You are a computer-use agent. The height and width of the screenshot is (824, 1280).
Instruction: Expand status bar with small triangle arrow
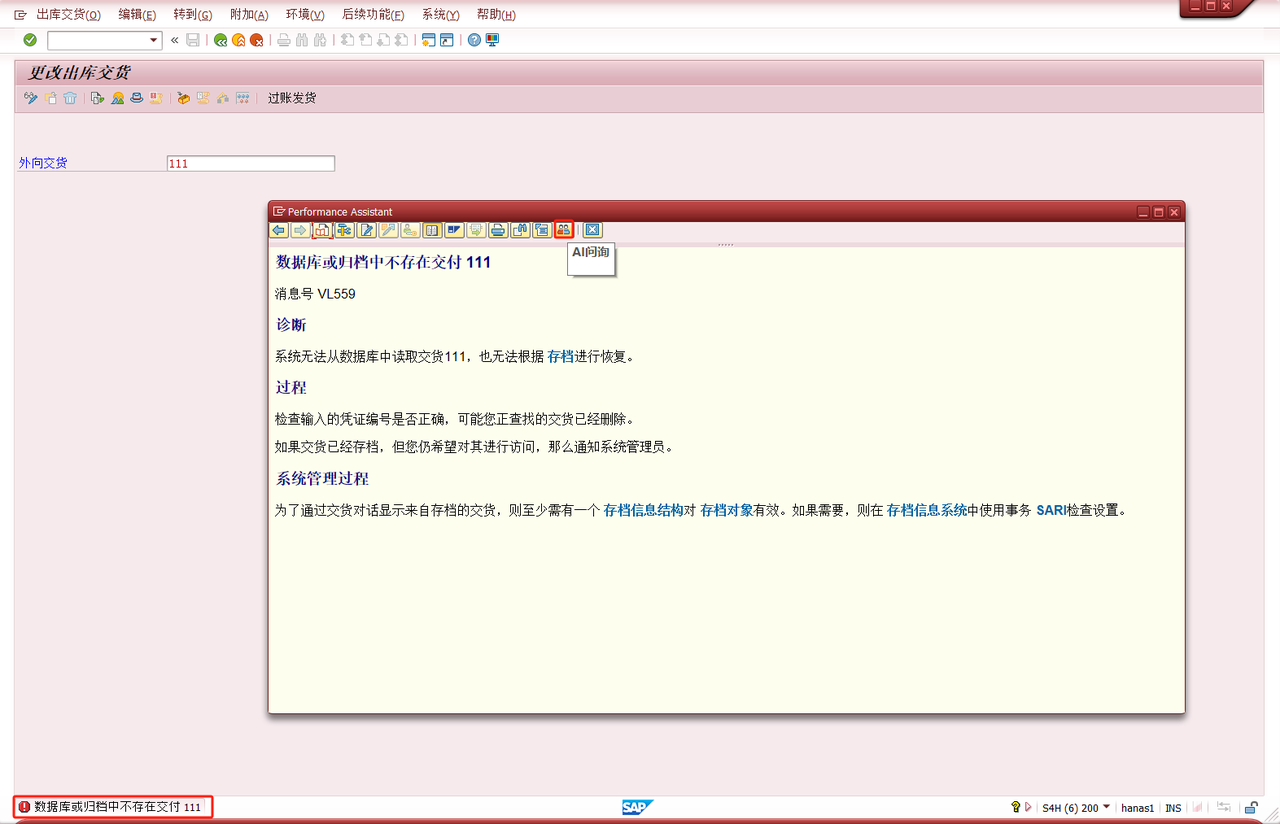(x=1028, y=807)
